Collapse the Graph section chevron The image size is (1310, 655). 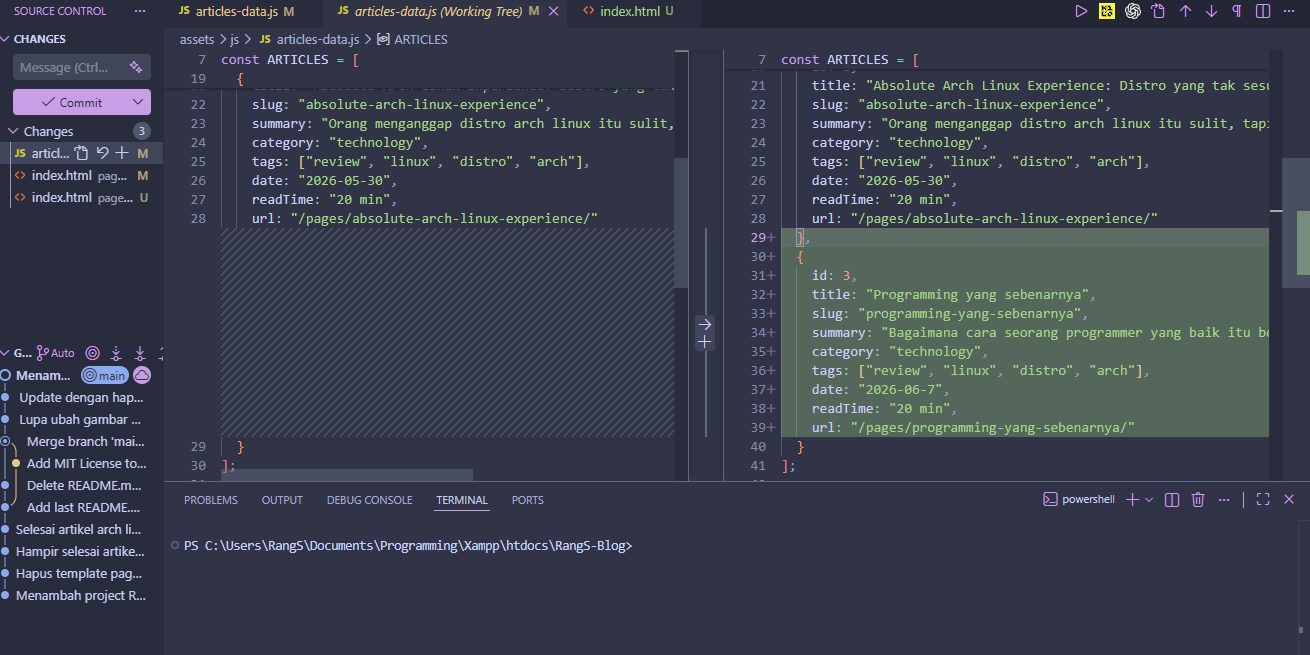point(5,353)
